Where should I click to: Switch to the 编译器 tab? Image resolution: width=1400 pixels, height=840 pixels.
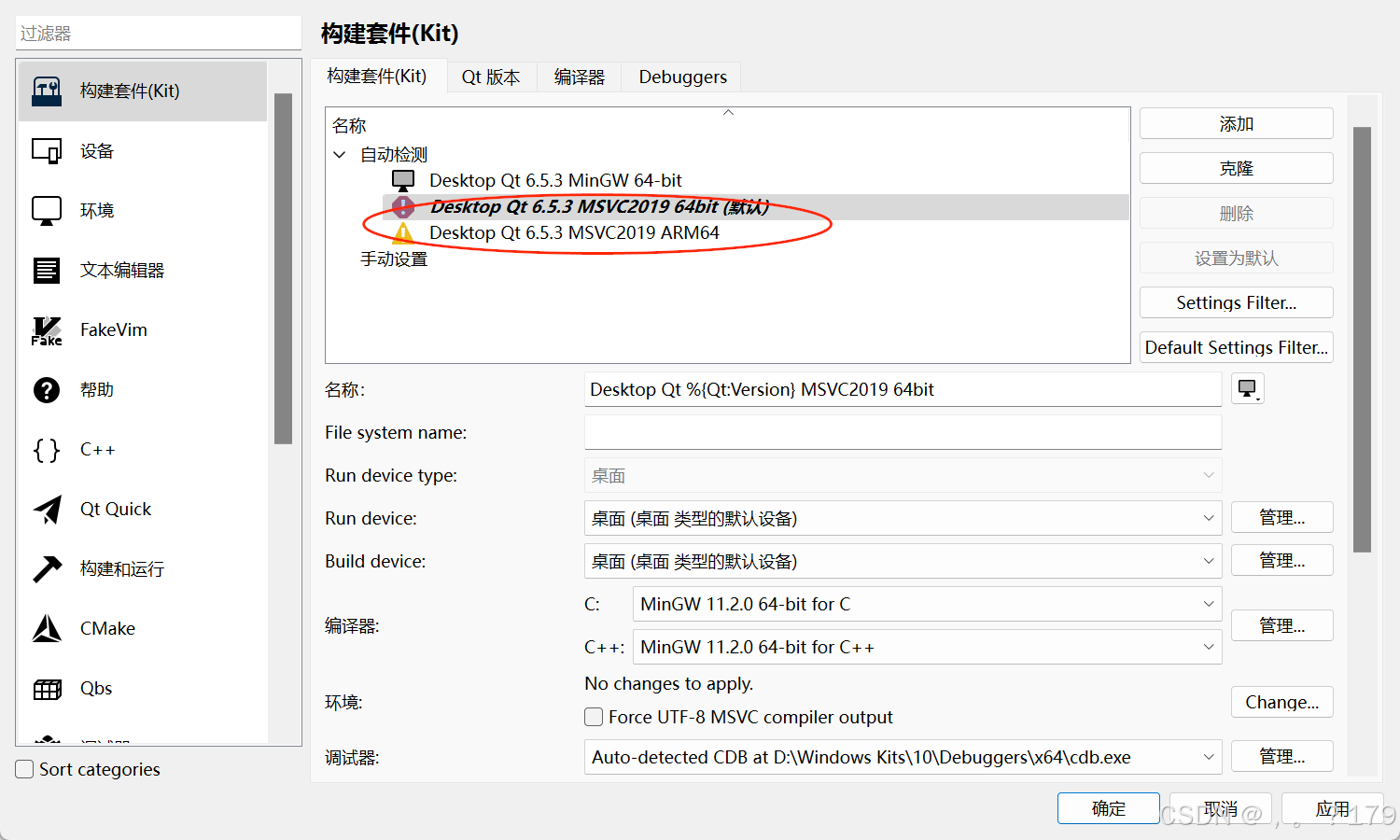click(x=580, y=77)
